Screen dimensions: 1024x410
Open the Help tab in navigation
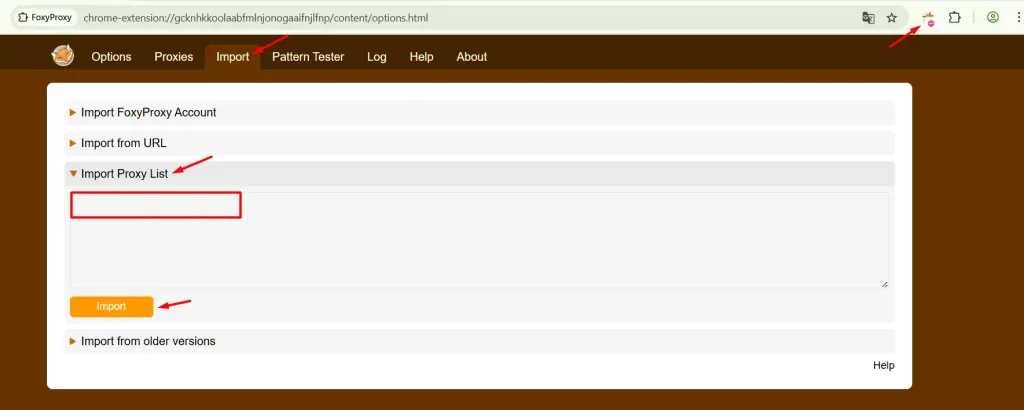[421, 57]
